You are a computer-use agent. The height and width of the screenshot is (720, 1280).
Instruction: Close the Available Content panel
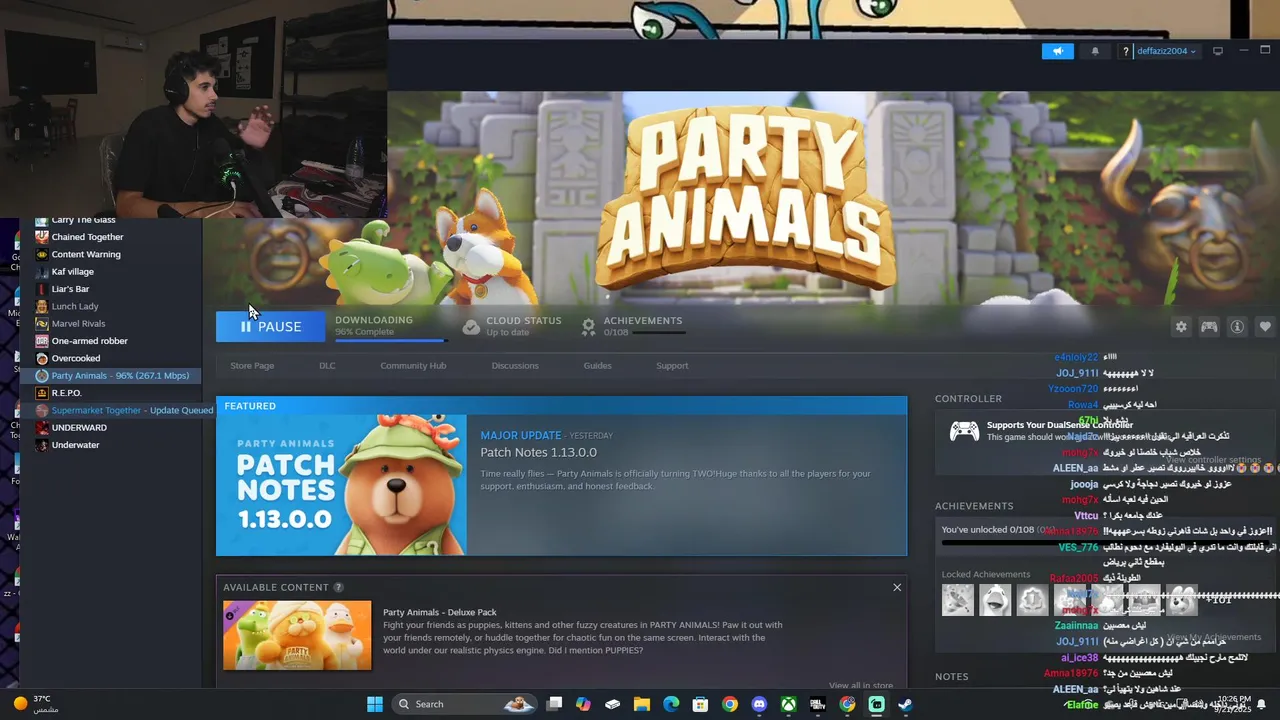(x=897, y=587)
